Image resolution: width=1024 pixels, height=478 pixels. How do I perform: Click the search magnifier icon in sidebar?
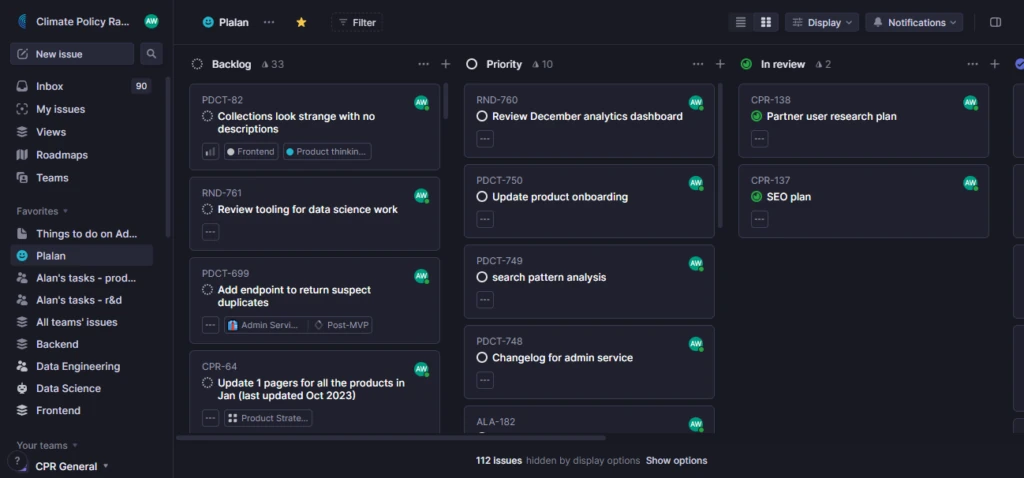152,54
